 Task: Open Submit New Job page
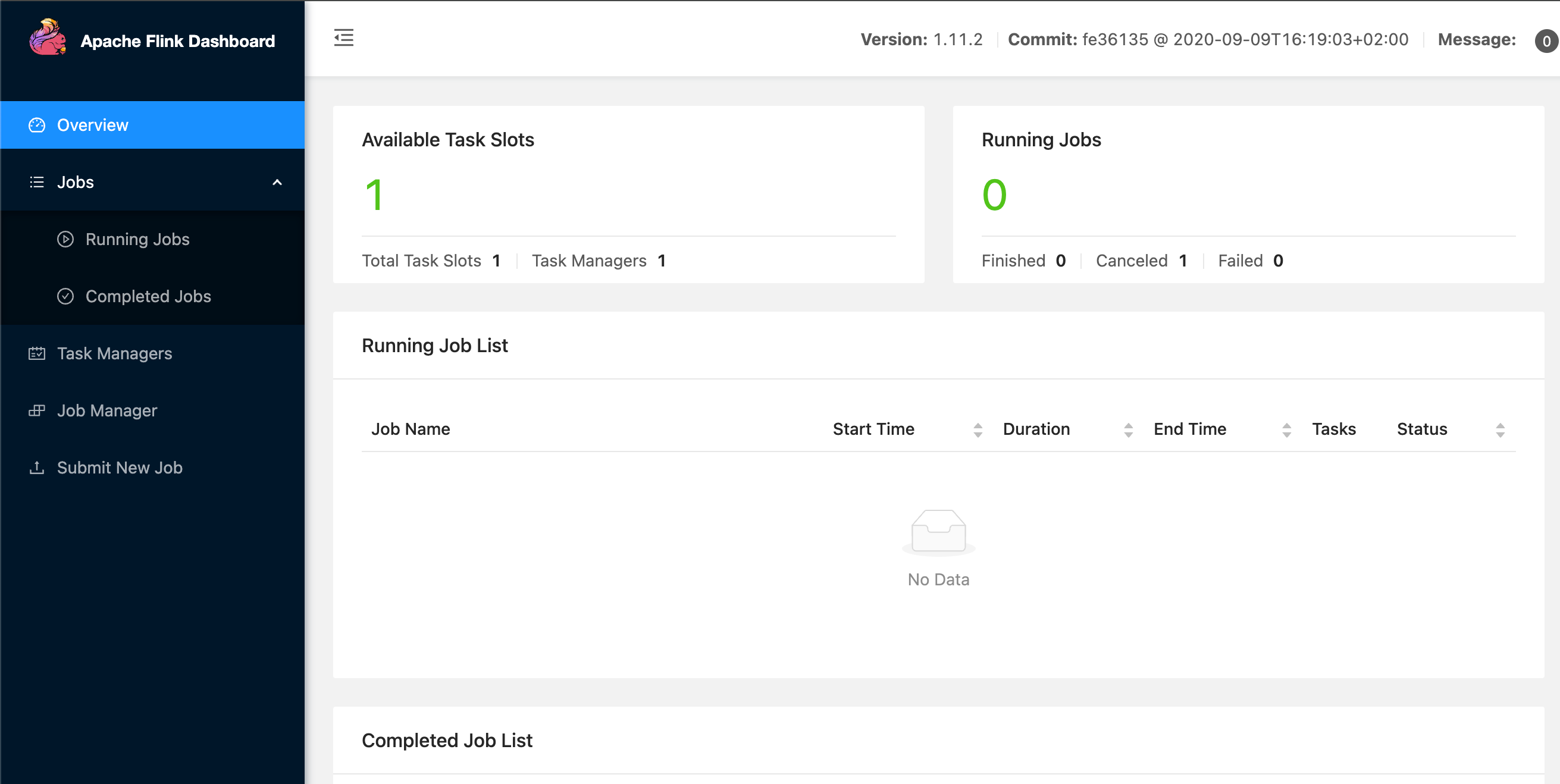[120, 468]
